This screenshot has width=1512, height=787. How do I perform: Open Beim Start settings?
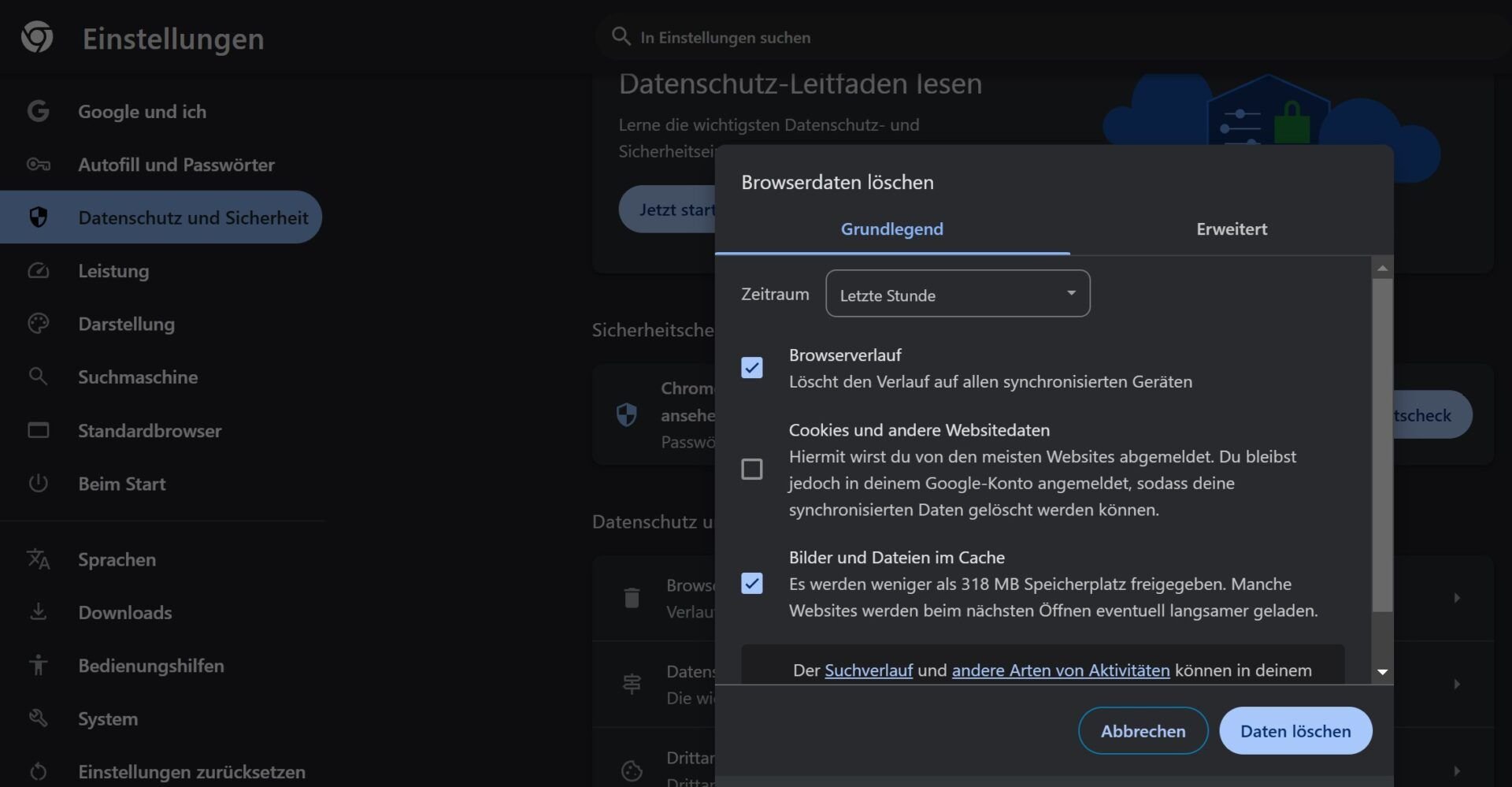click(x=122, y=484)
